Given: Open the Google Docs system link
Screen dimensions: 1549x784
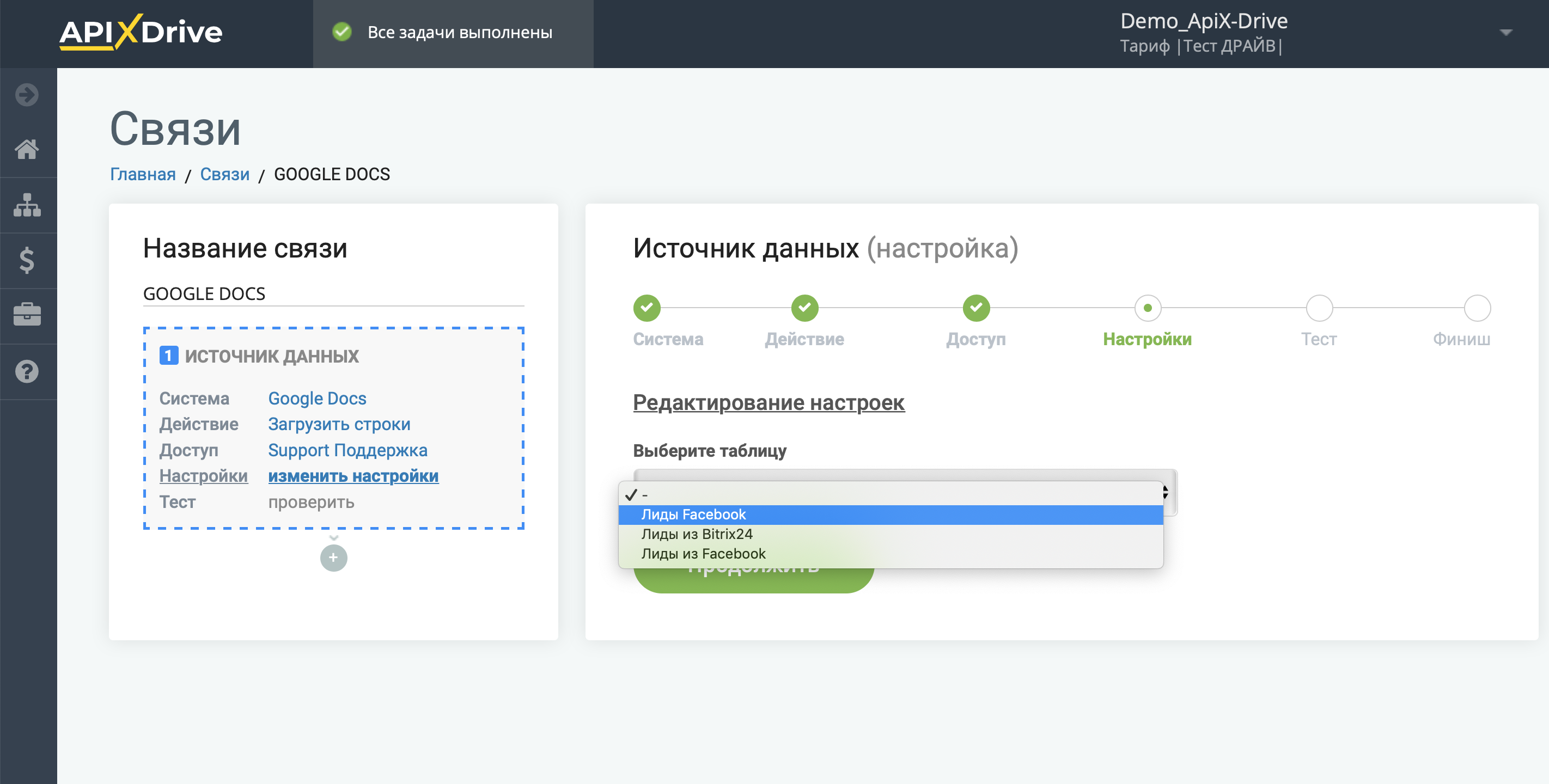Looking at the screenshot, I should [x=317, y=399].
